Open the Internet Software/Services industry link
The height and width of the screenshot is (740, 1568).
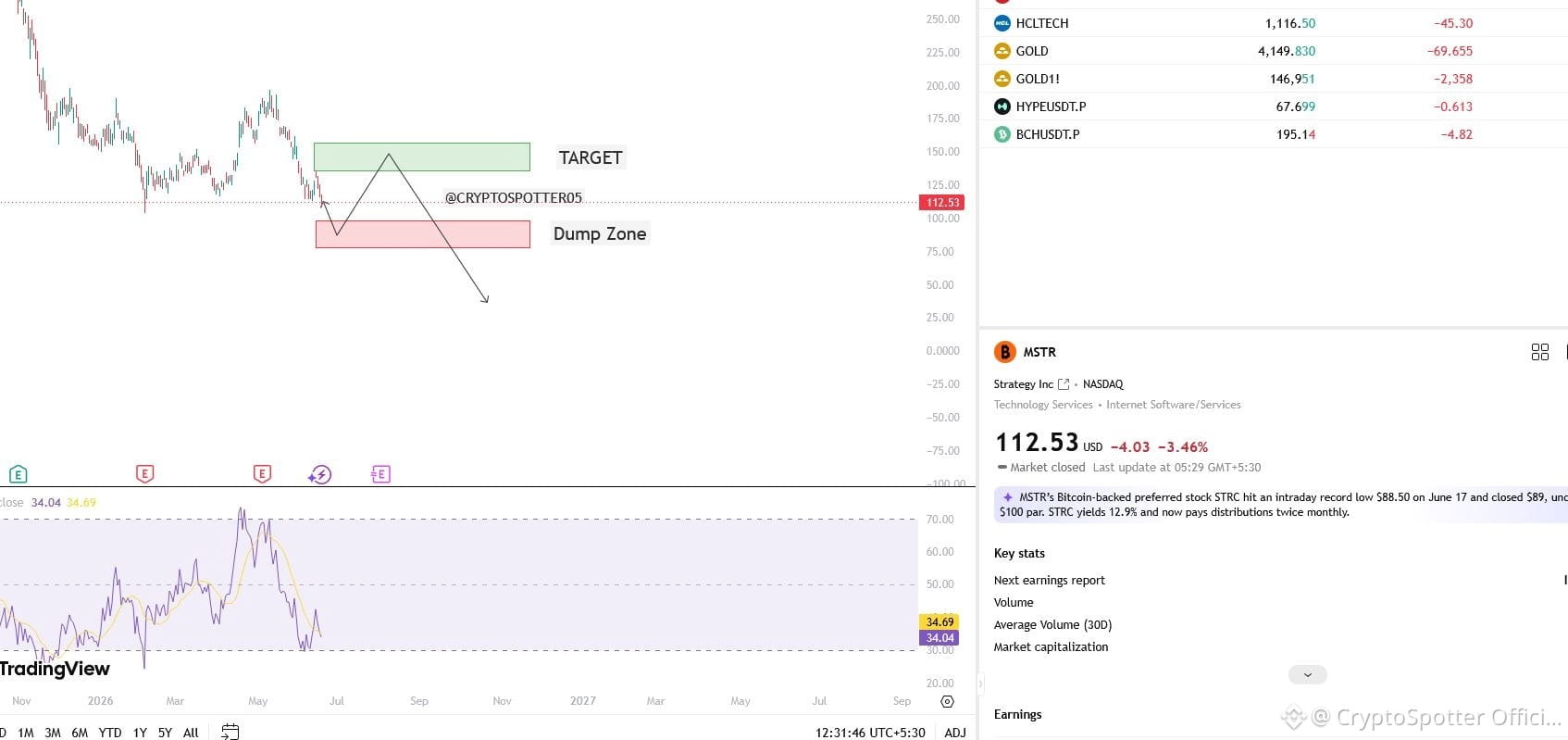pos(1174,405)
